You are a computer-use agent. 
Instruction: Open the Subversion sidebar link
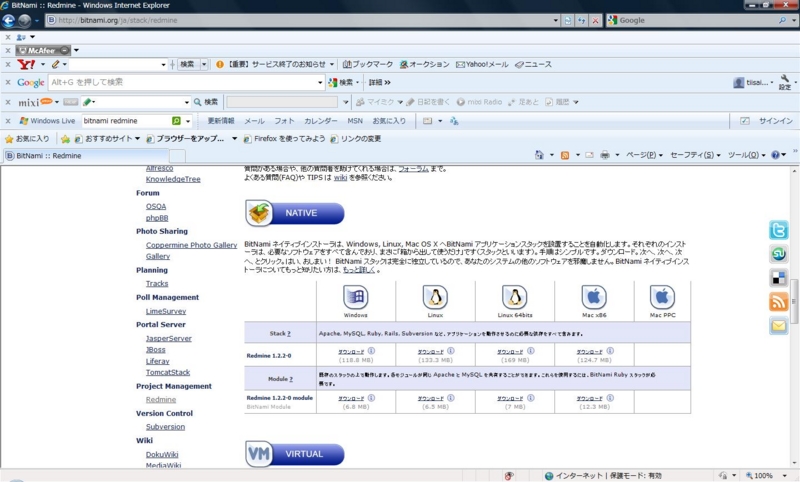[x=165, y=427]
